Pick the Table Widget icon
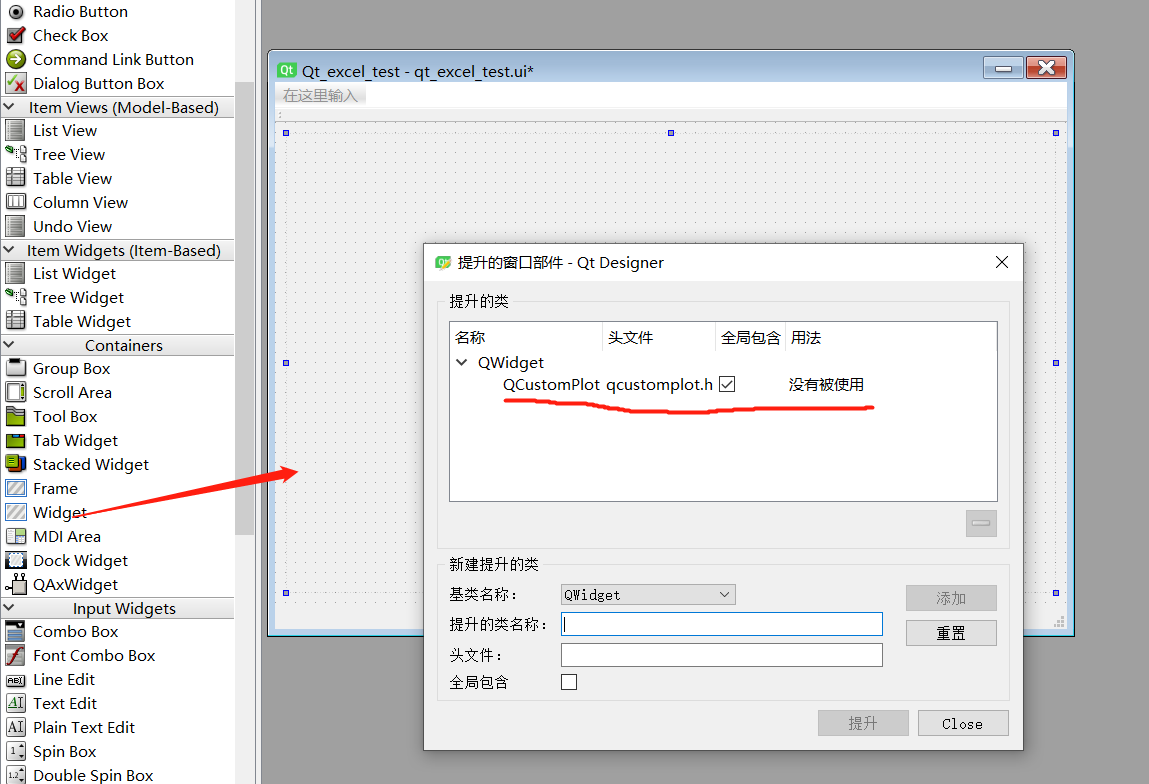Screen dimensions: 1149x784 [15, 321]
